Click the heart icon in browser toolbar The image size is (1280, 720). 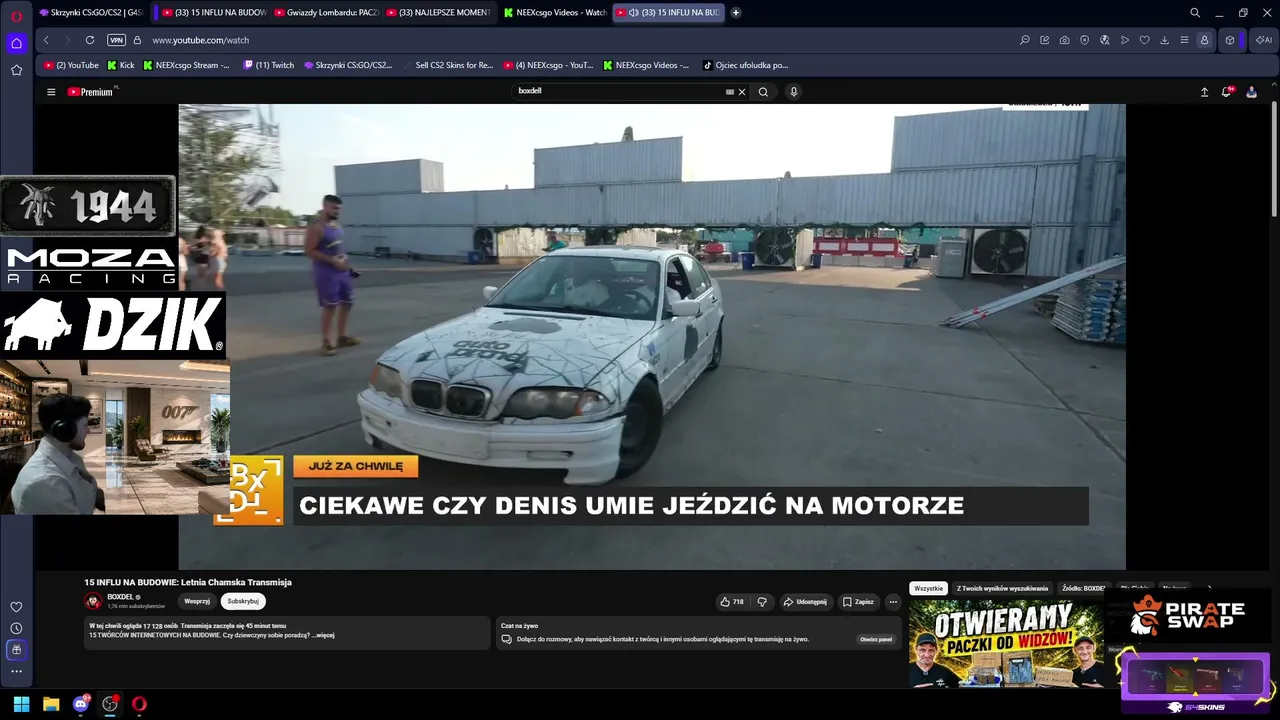pyautogui.click(x=1144, y=40)
